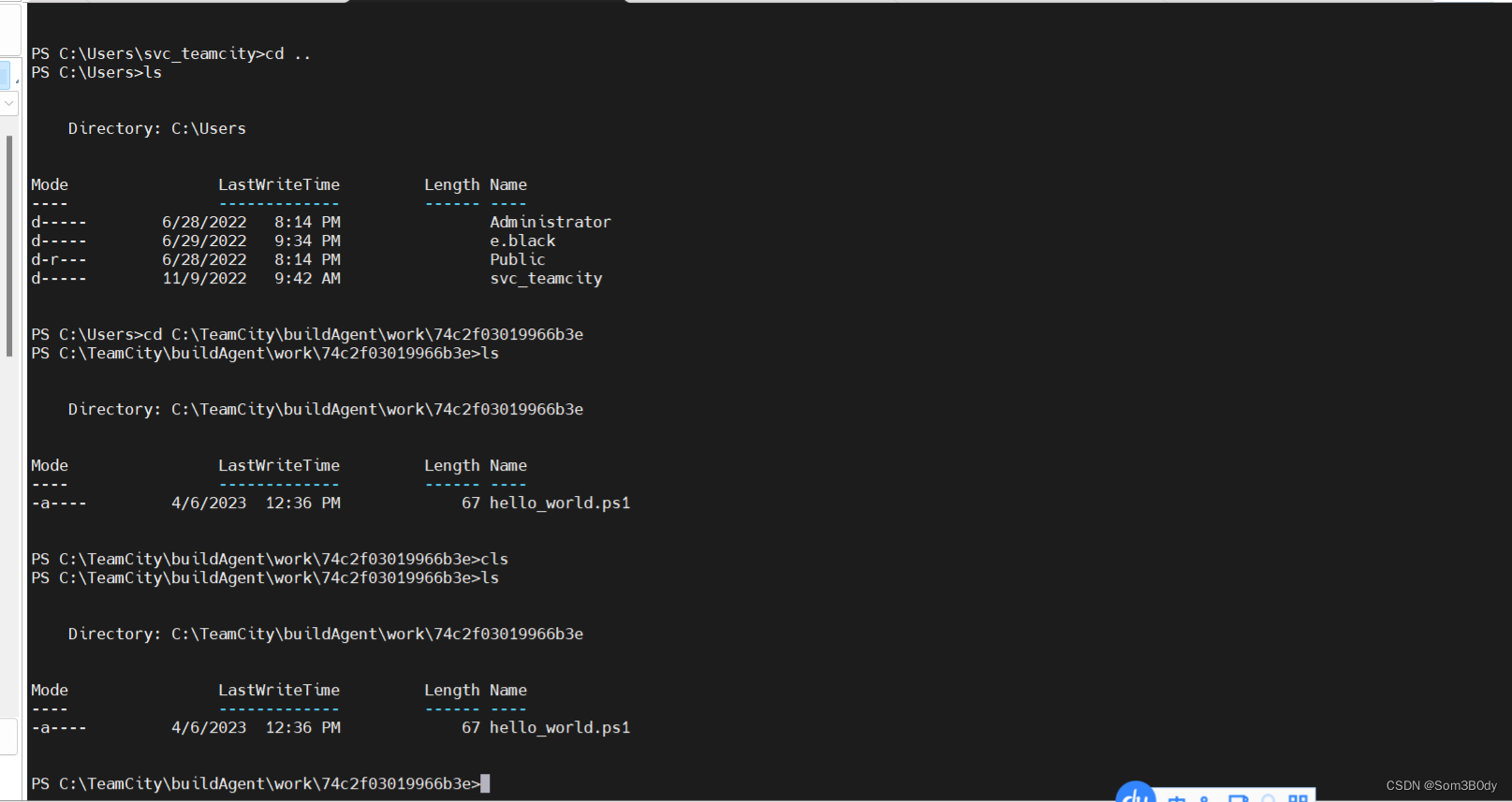Click the 6/28/2022 date in the Administrator row
The height and width of the screenshot is (802, 1512).
(x=204, y=222)
